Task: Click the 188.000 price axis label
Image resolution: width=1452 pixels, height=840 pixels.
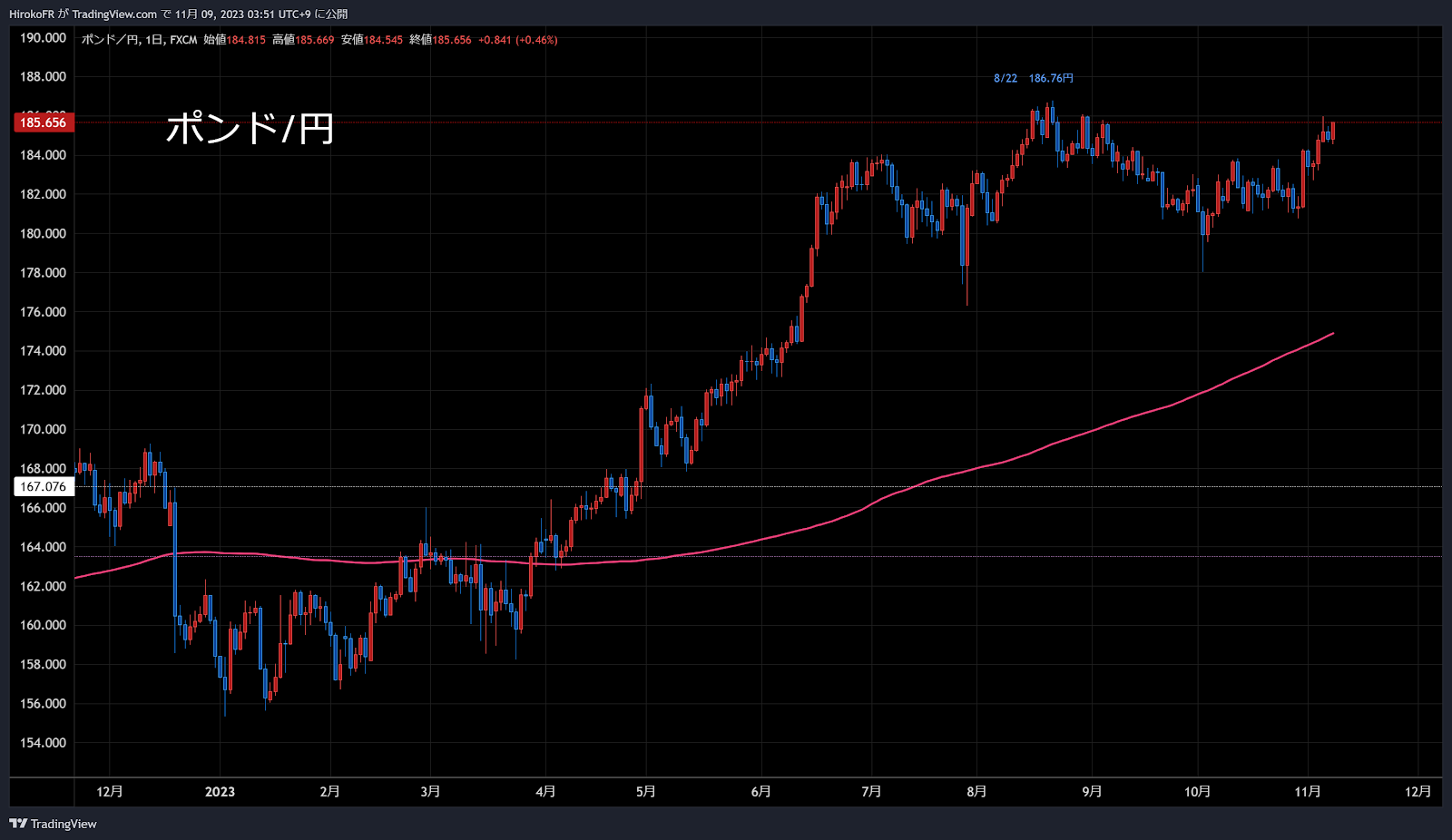Action: pos(43,77)
